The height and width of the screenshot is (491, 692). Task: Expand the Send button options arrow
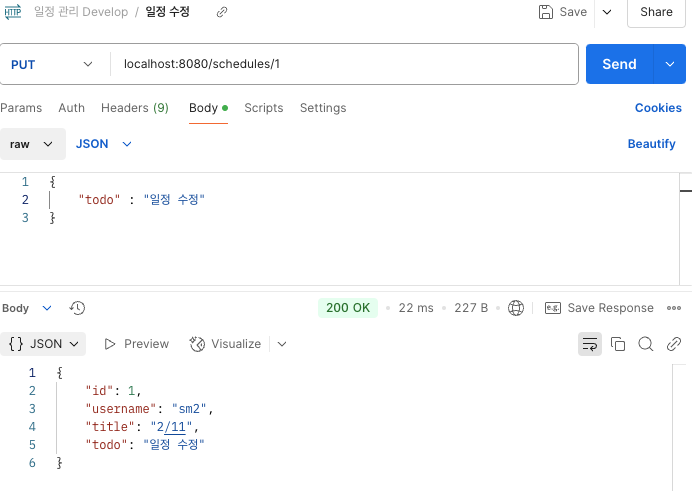point(669,64)
